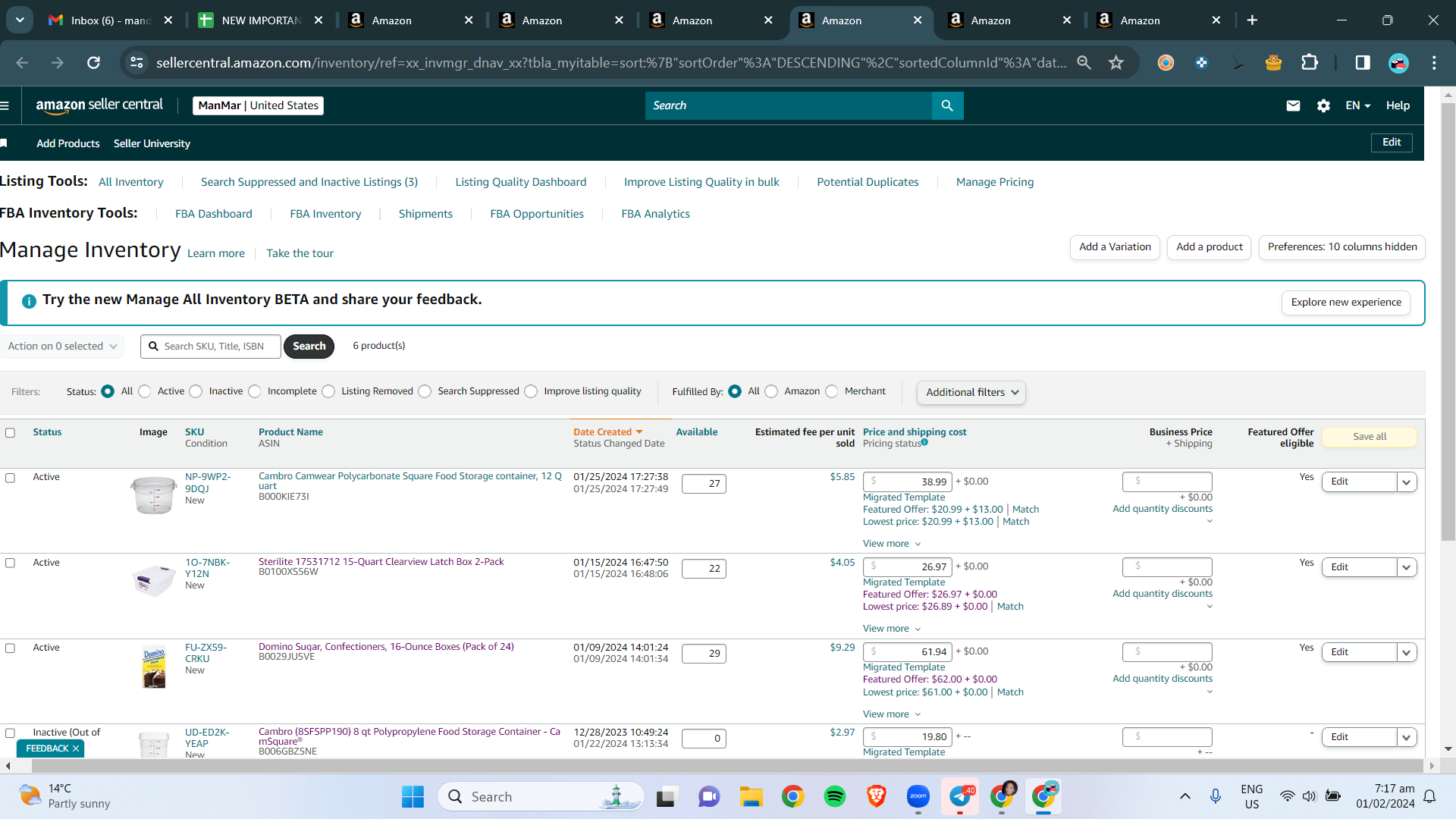Open buyer messages envelope icon
1456x819 pixels.
point(1293,105)
